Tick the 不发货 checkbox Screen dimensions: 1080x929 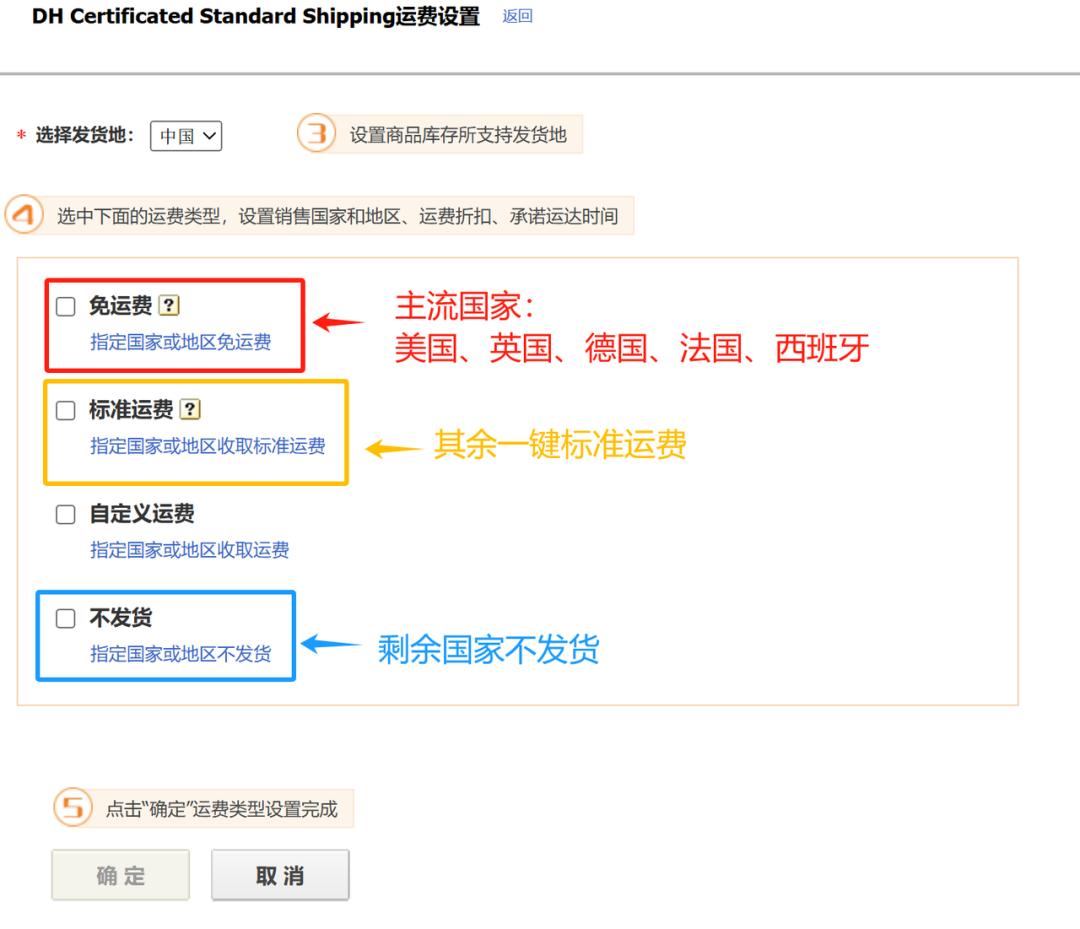tap(65, 618)
